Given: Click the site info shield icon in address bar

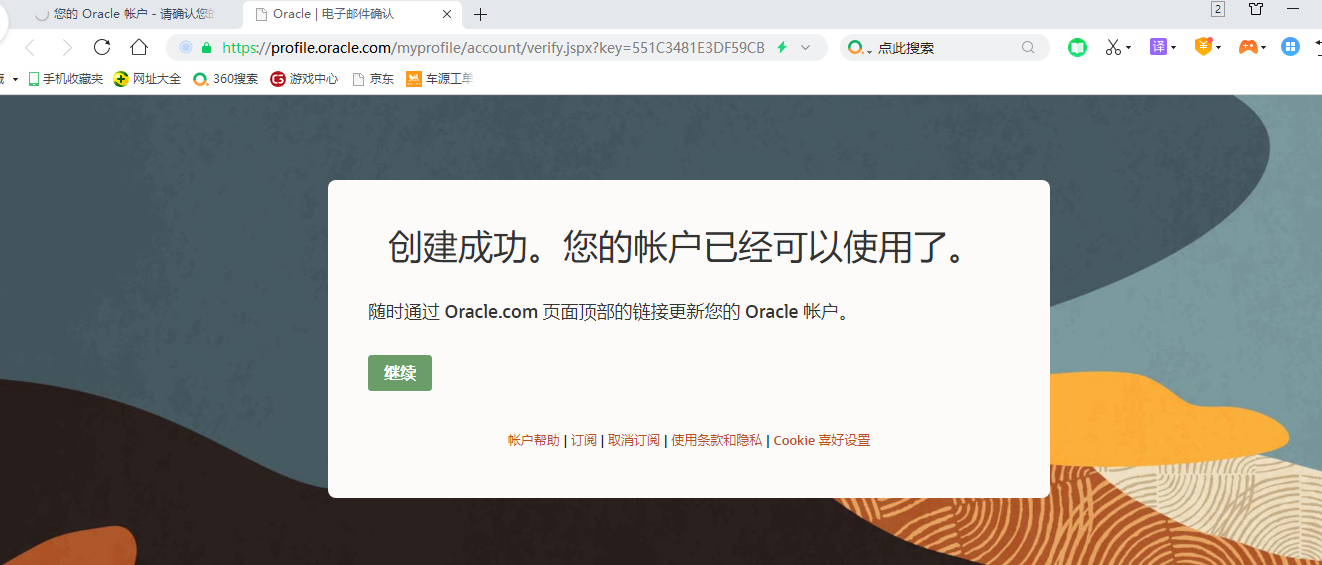Looking at the screenshot, I should click(186, 47).
